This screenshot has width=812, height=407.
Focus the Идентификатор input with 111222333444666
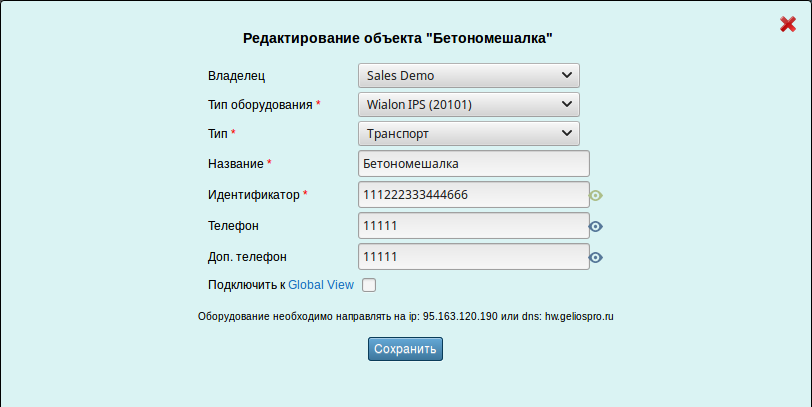point(472,194)
